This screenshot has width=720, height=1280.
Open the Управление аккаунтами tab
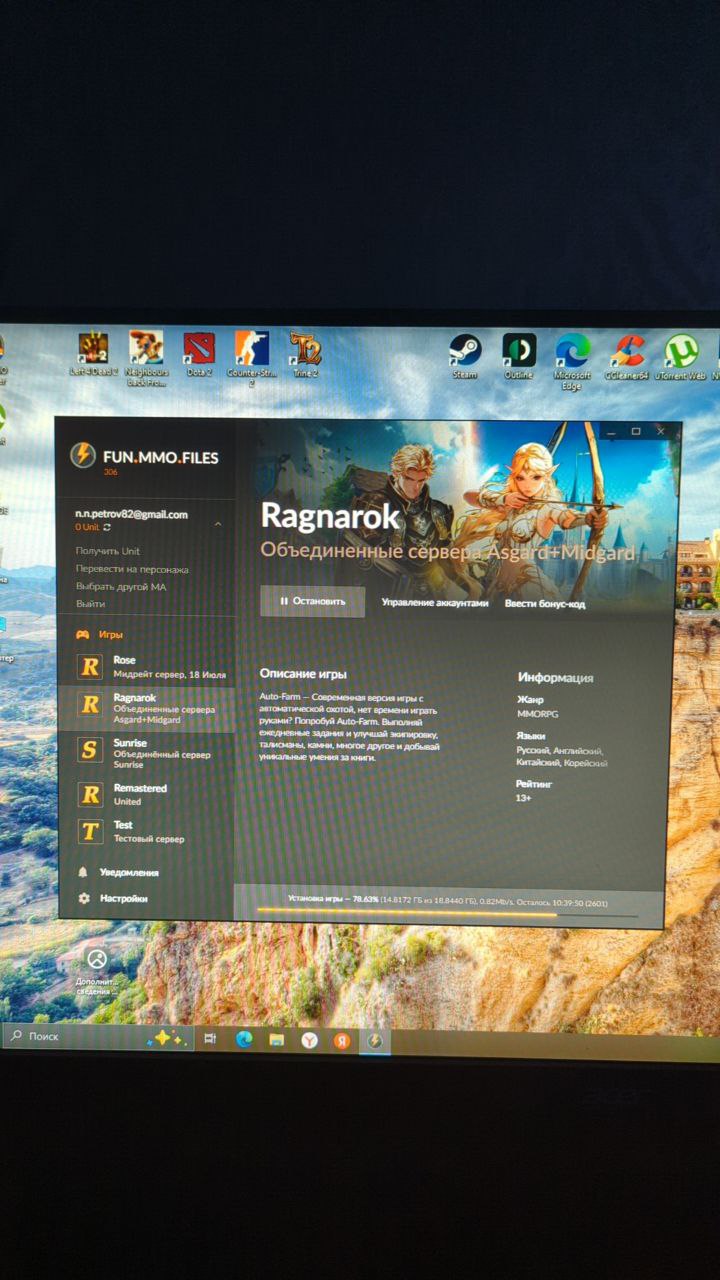[434, 603]
